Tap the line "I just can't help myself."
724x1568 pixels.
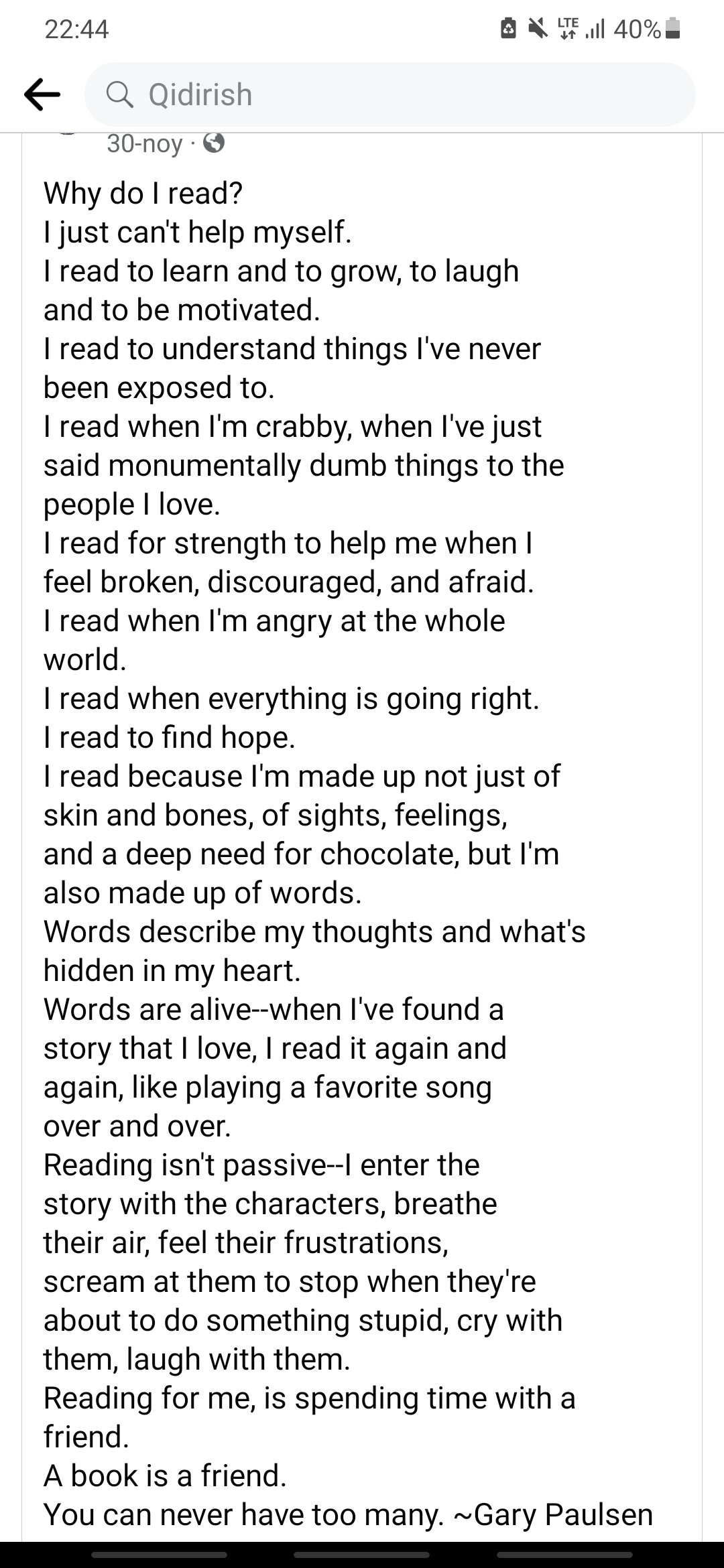[198, 233]
